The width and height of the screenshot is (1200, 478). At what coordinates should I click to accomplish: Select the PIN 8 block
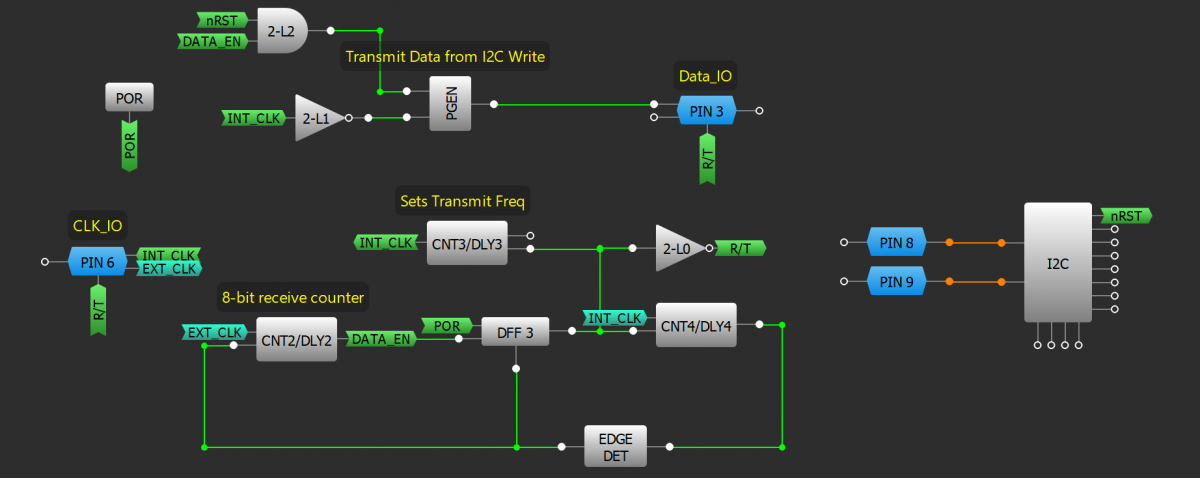896,242
